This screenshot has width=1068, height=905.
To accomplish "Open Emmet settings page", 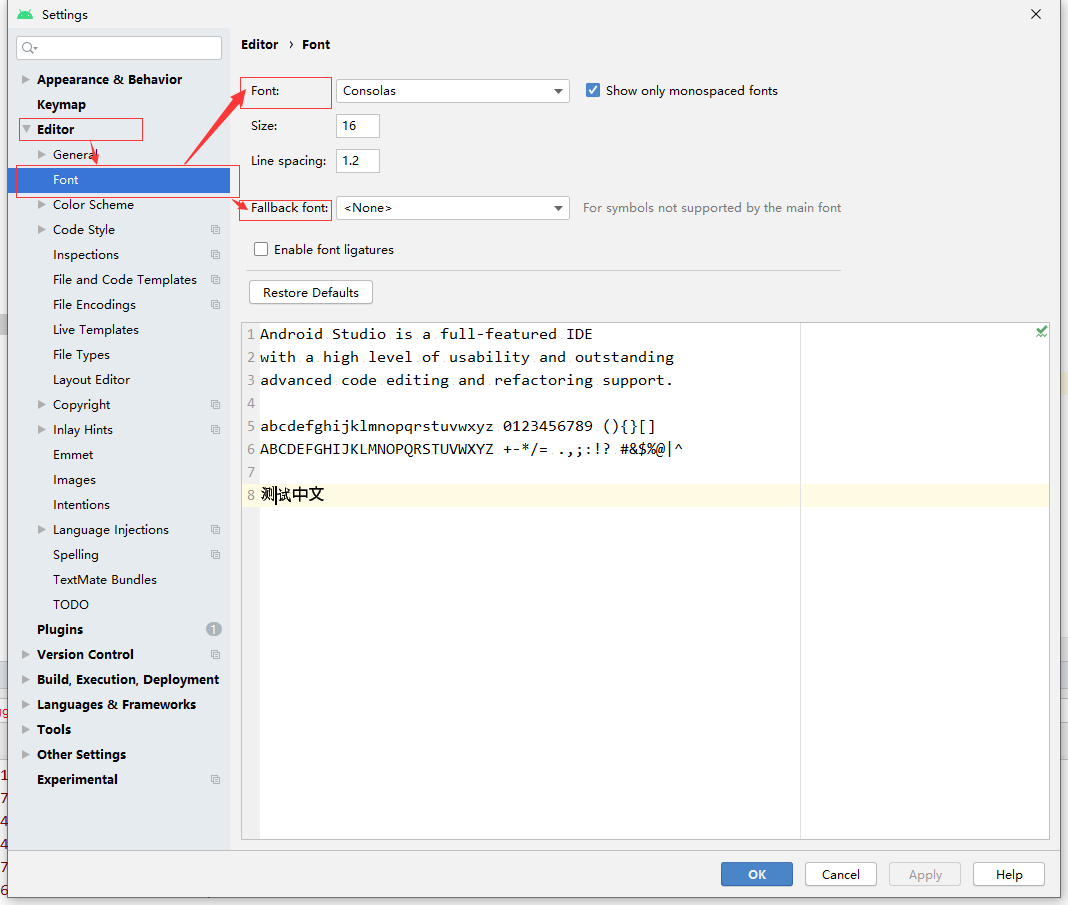I will click(x=73, y=455).
